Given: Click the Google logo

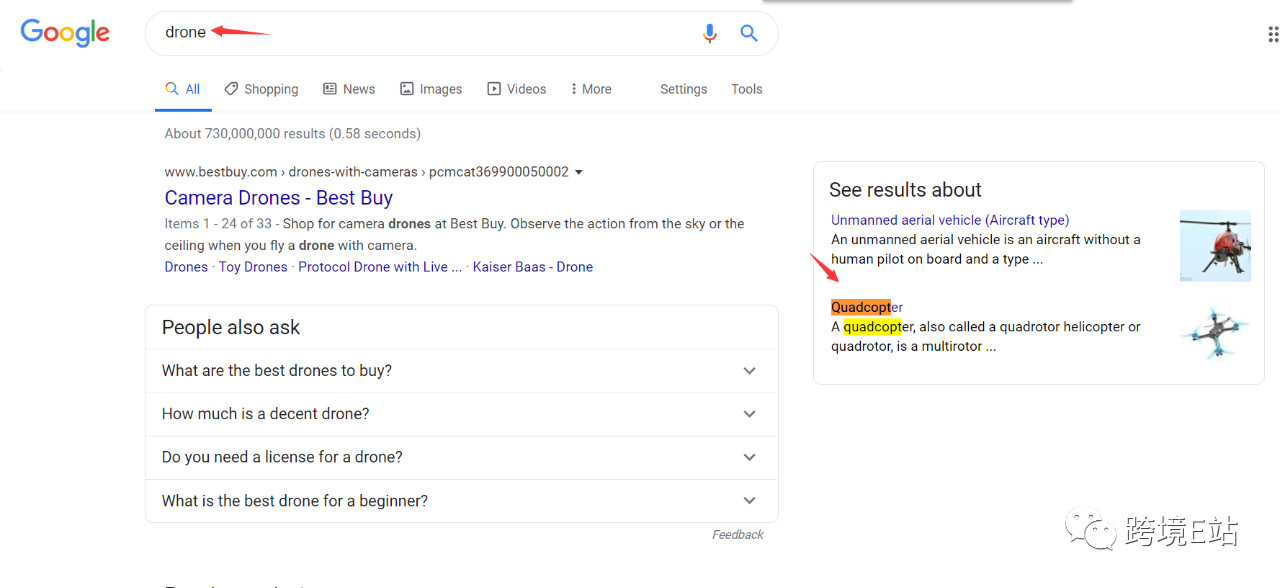Looking at the screenshot, I should [65, 32].
